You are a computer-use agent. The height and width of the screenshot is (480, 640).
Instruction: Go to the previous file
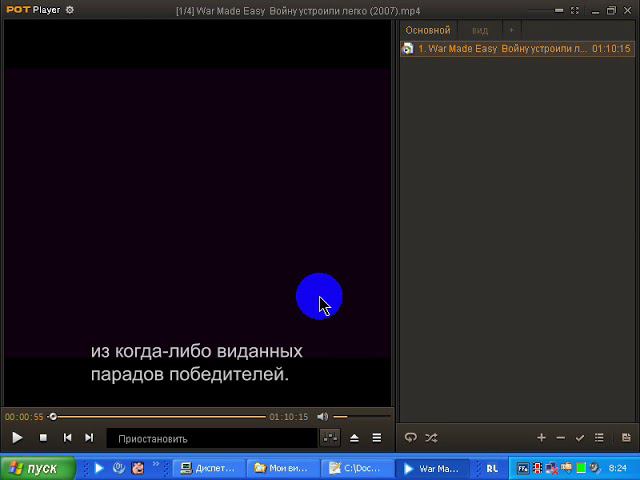click(x=67, y=438)
